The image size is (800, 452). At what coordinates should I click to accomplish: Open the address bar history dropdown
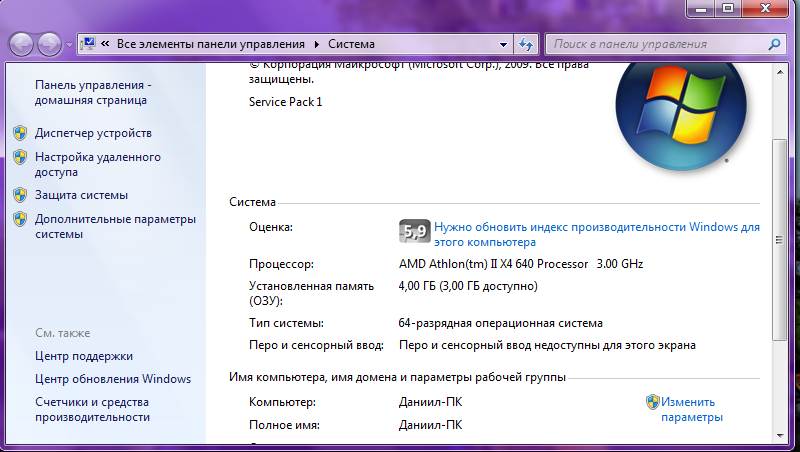coord(504,45)
